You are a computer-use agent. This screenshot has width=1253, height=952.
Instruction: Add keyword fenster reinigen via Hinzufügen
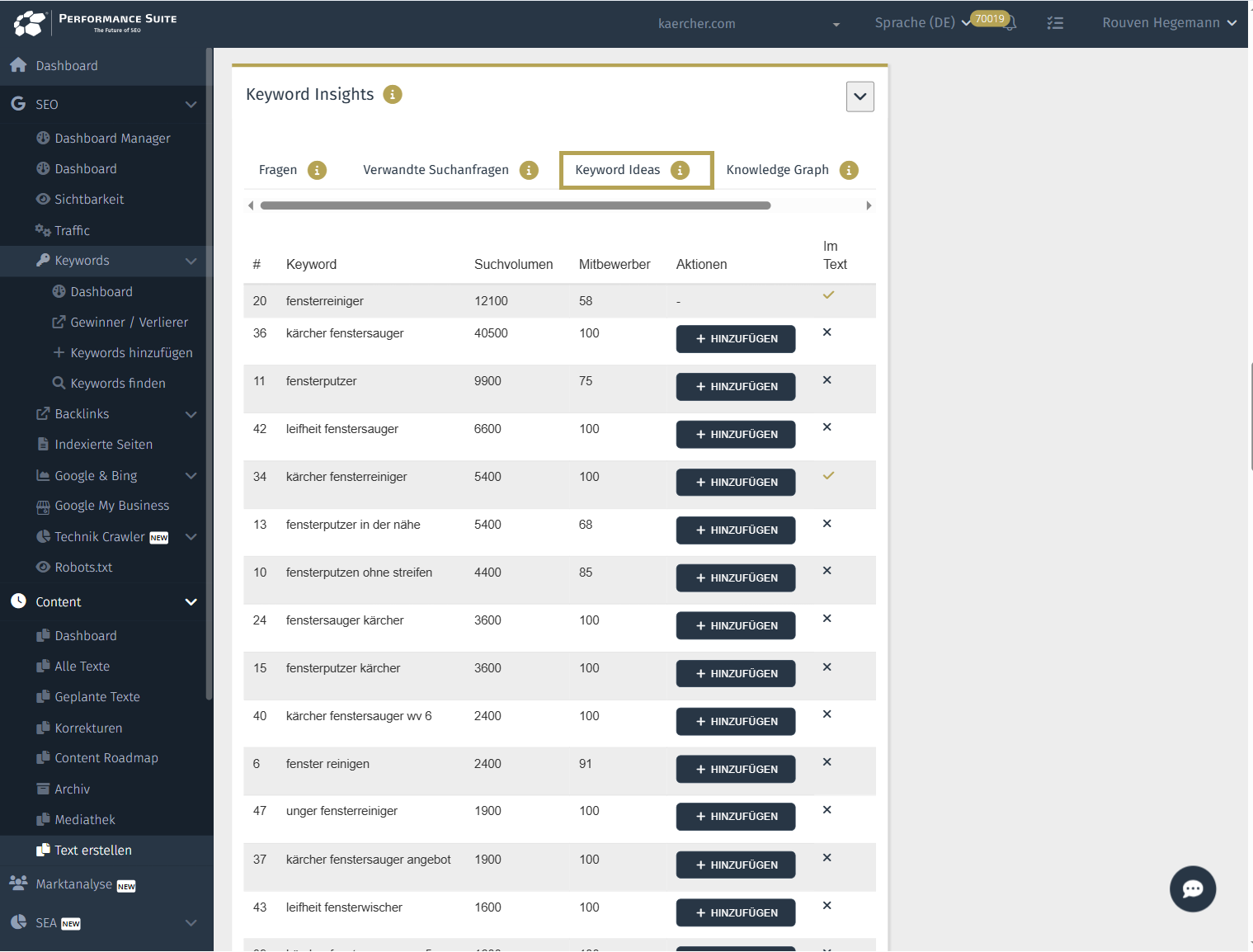(736, 770)
